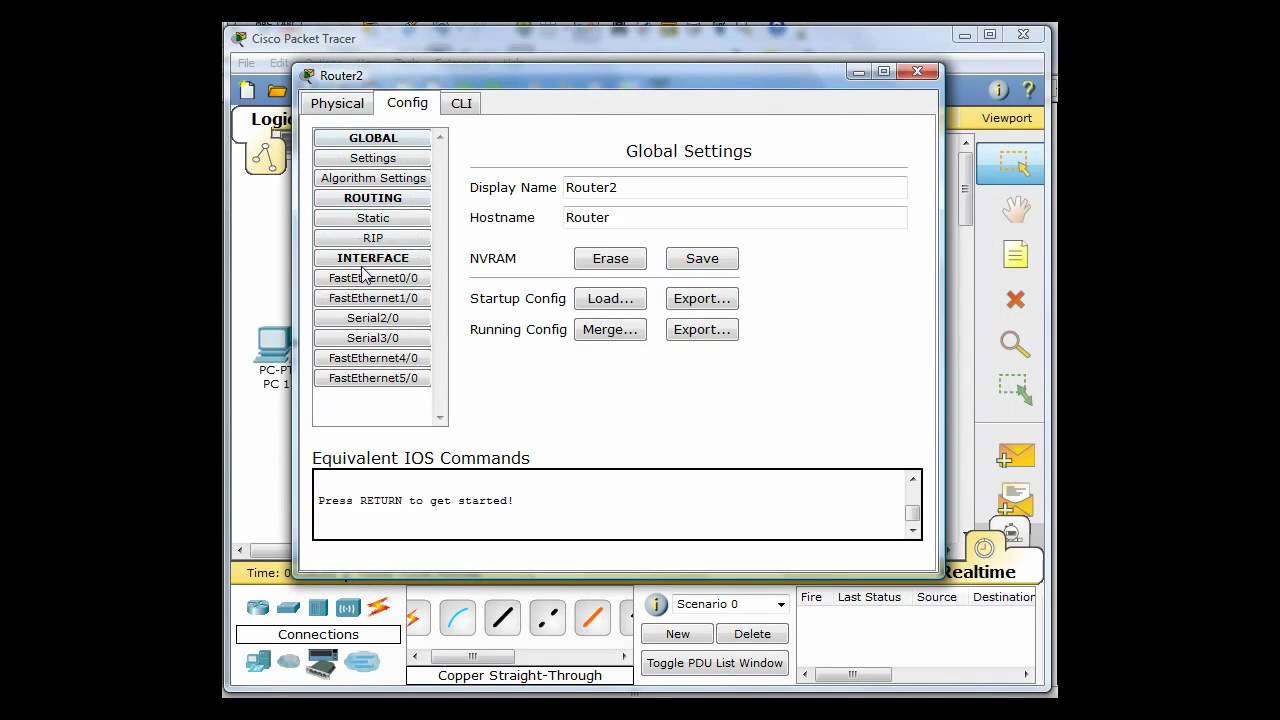Image resolution: width=1280 pixels, height=720 pixels.
Task: Merge into the Running Config
Action: [x=610, y=329]
